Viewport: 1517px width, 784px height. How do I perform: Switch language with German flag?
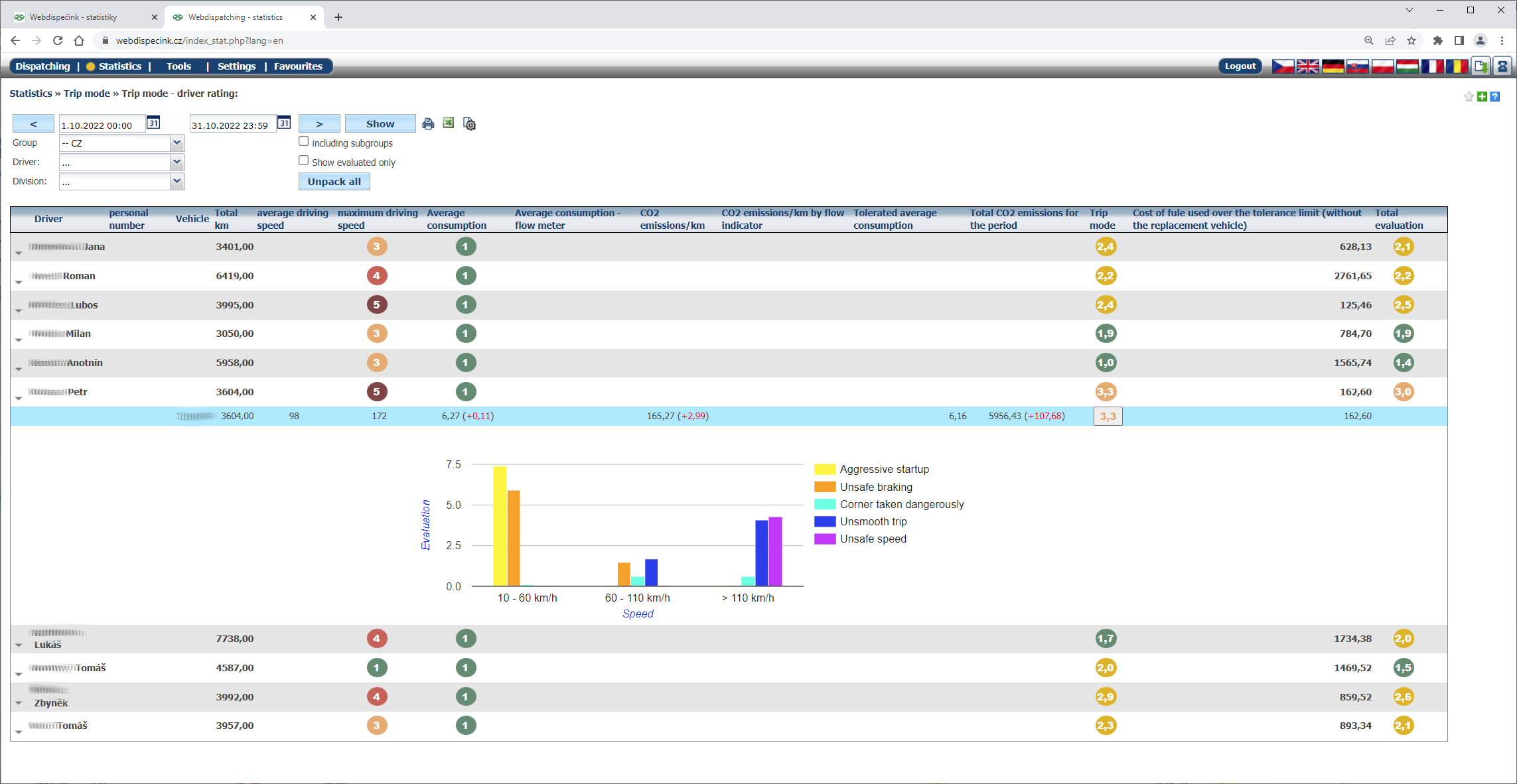pos(1333,66)
